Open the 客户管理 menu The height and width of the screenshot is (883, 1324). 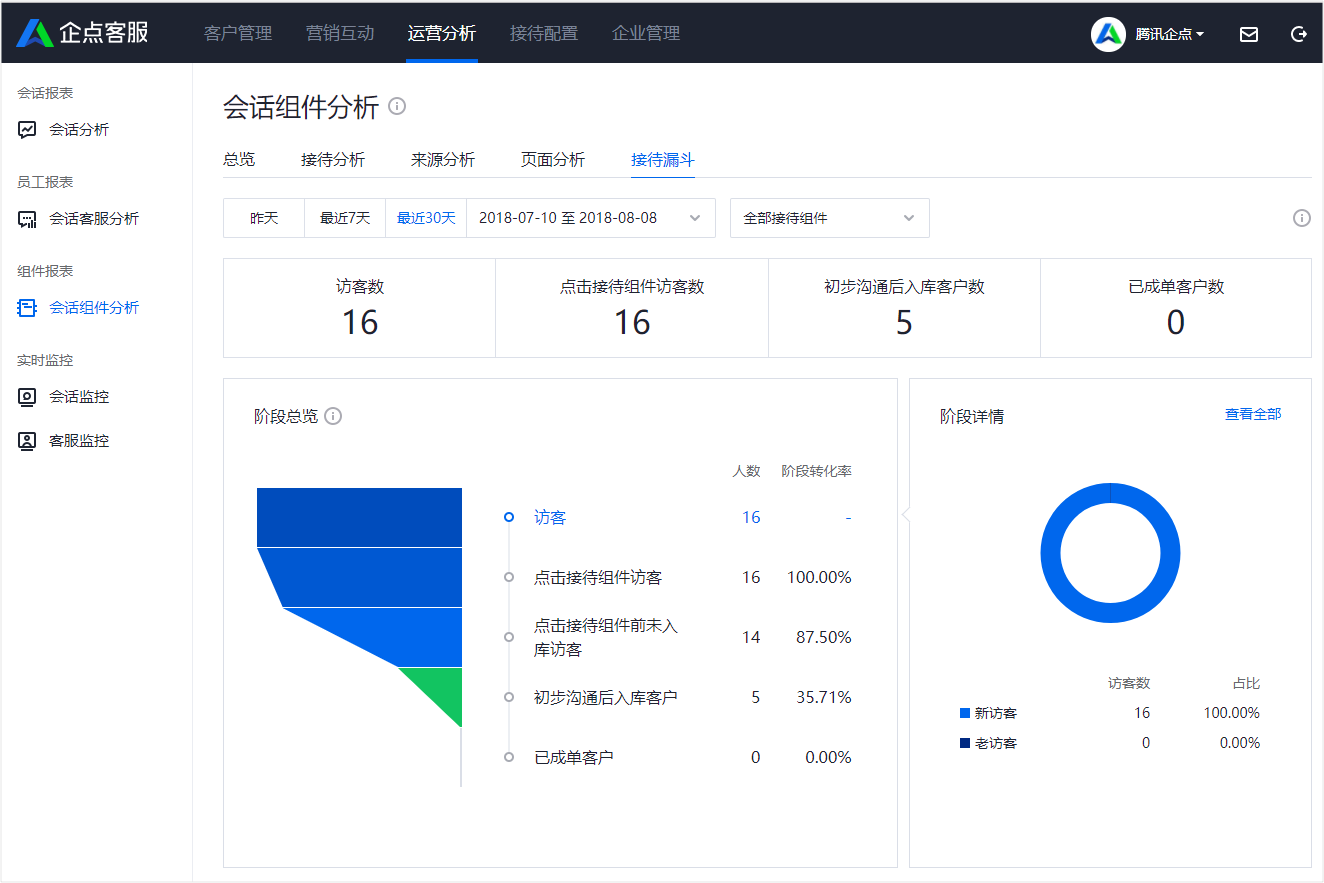pyautogui.click(x=238, y=33)
